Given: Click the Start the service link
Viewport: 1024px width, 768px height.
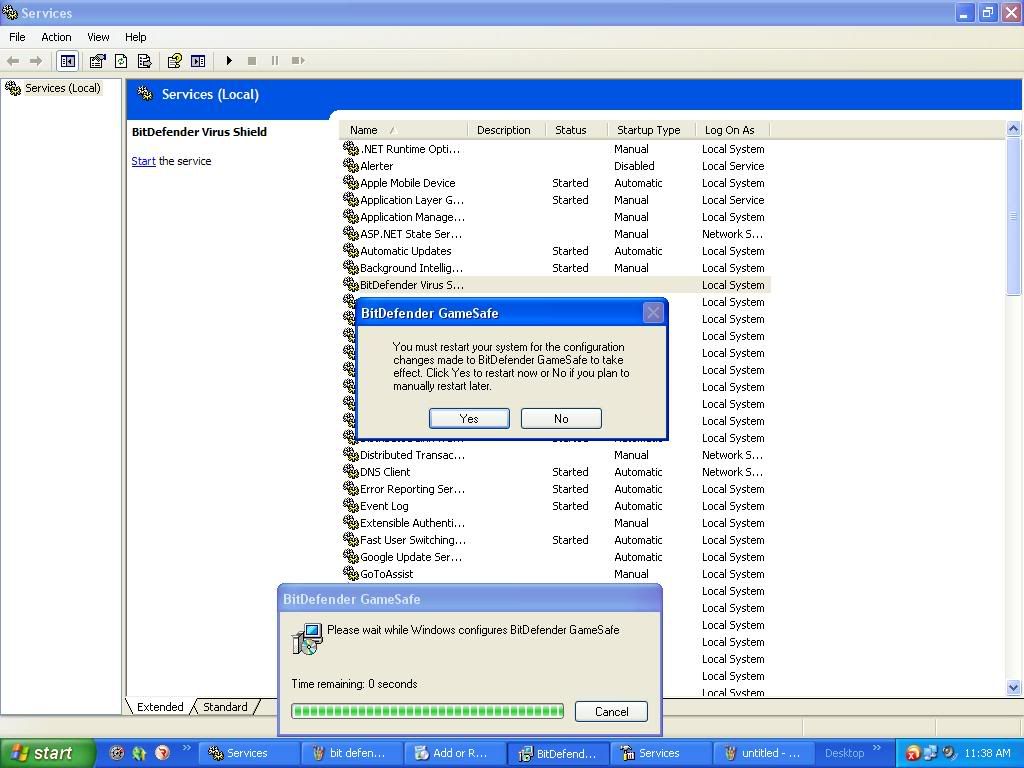Looking at the screenshot, I should (x=143, y=161).
